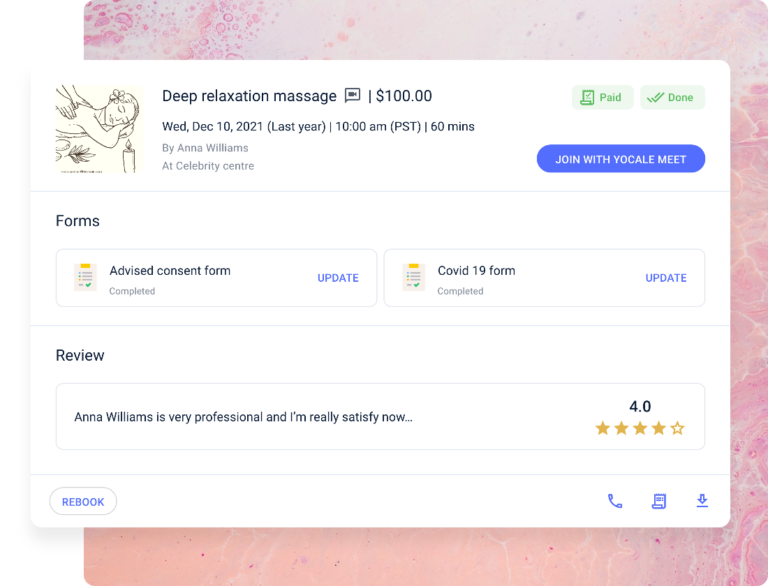Click the first gold rating star
This screenshot has width=768, height=586.
[602, 428]
